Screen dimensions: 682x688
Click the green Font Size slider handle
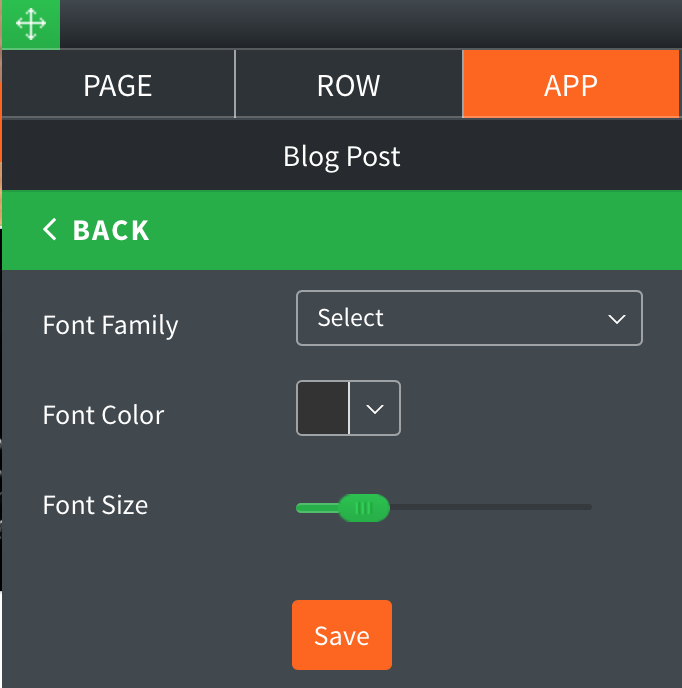coord(364,508)
